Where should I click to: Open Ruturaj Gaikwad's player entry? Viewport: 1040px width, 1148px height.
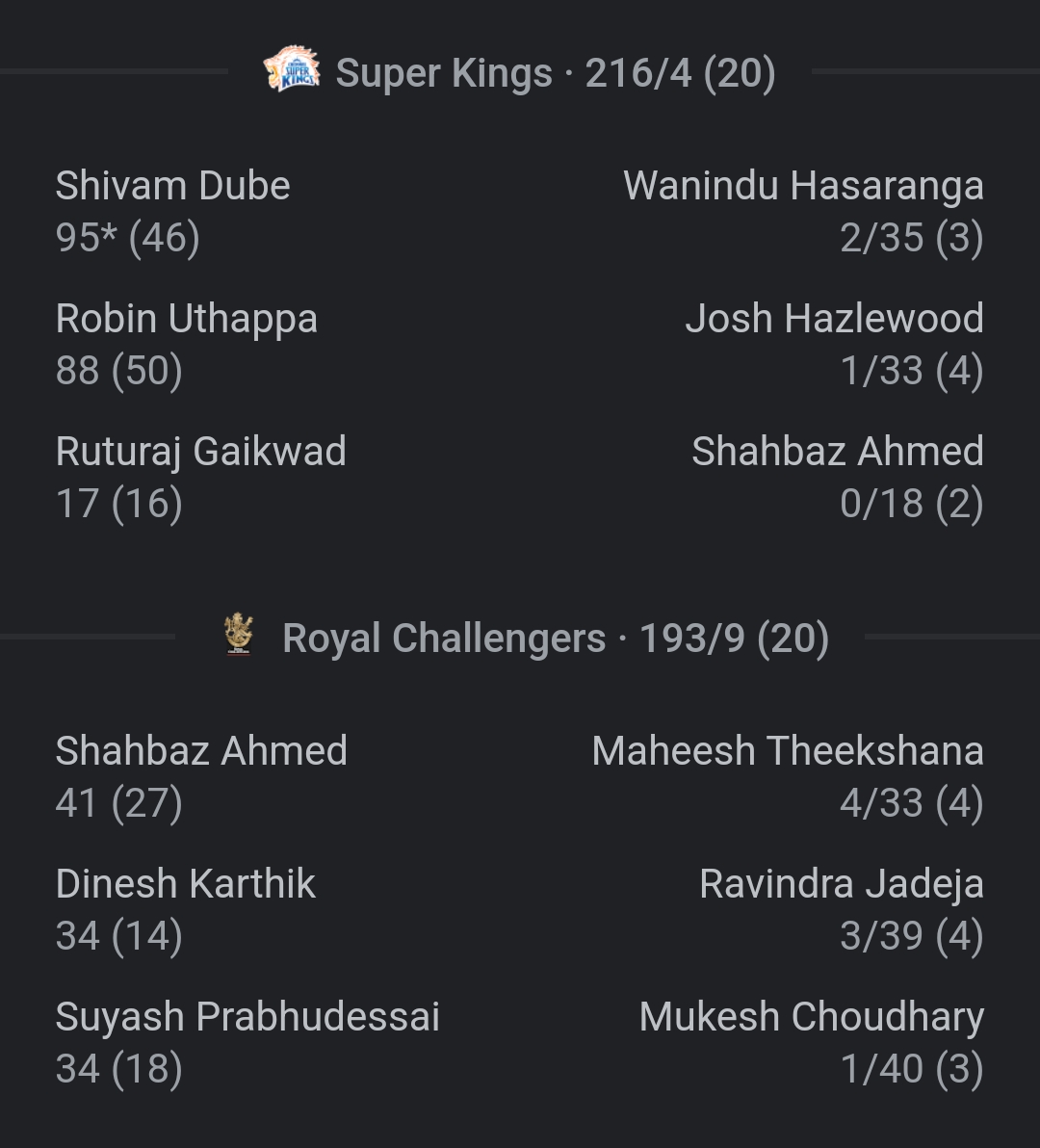pos(200,452)
